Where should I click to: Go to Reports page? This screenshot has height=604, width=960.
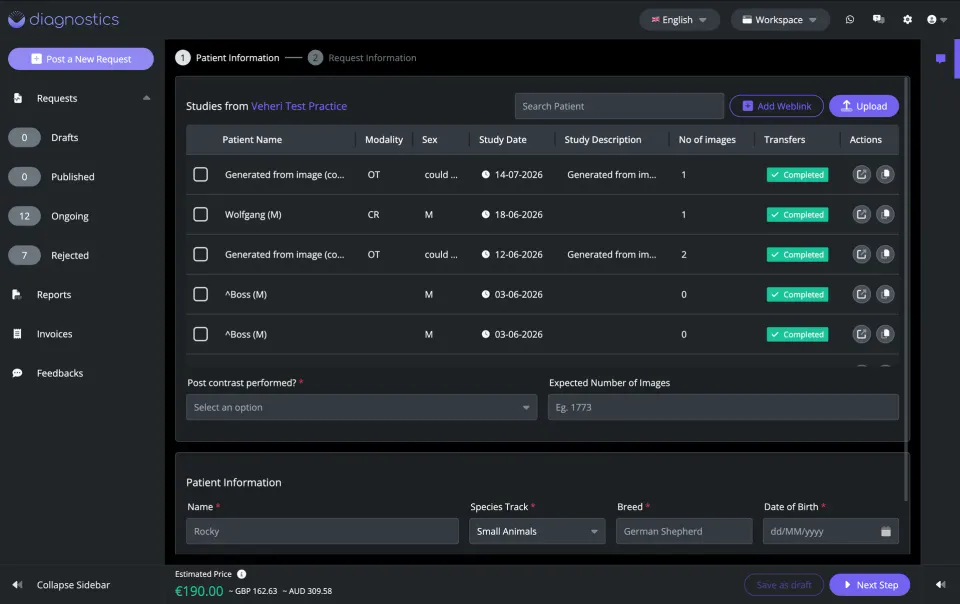point(54,294)
